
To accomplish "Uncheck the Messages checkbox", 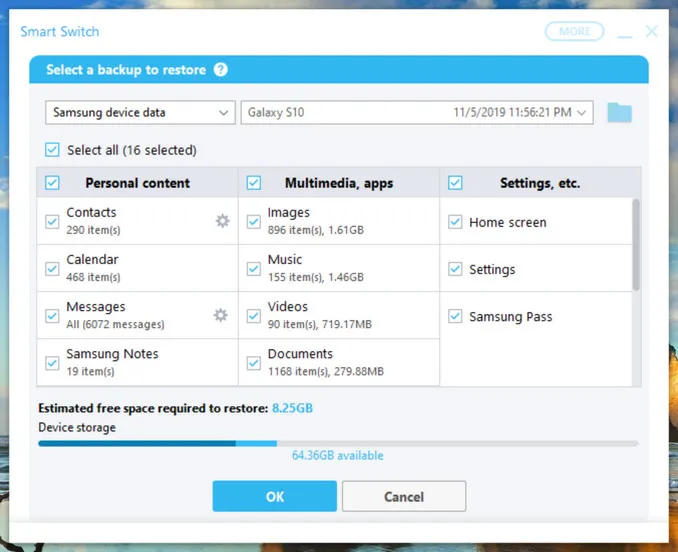I will click(52, 316).
